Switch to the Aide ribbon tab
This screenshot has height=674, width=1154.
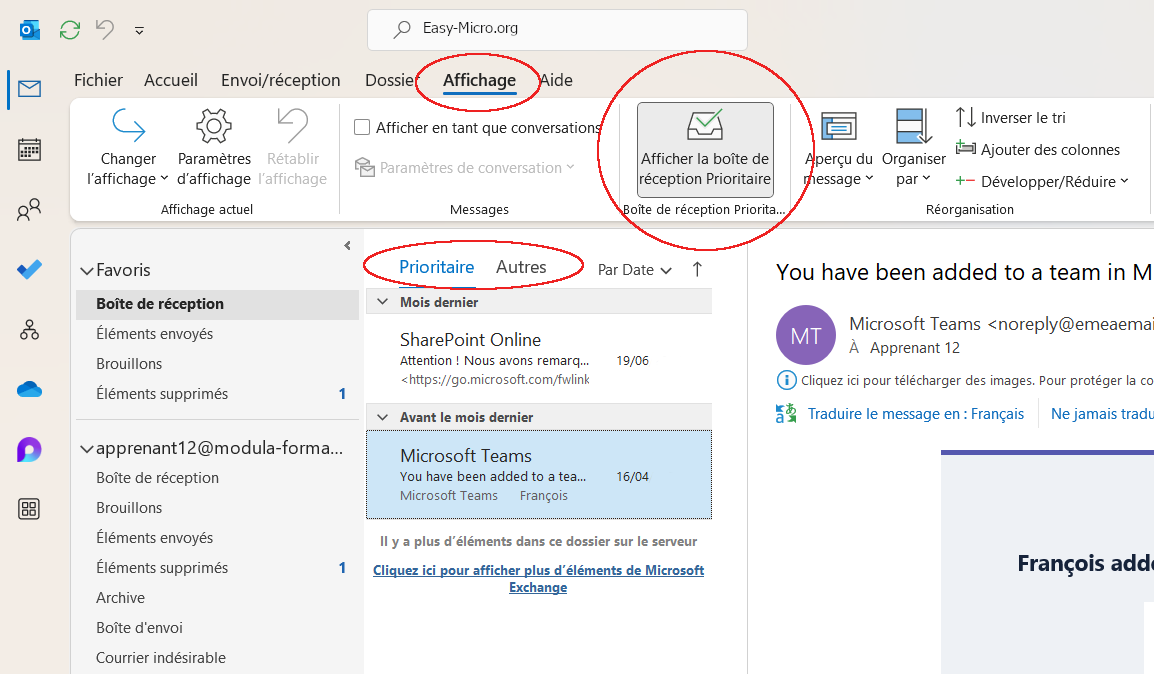[x=556, y=80]
